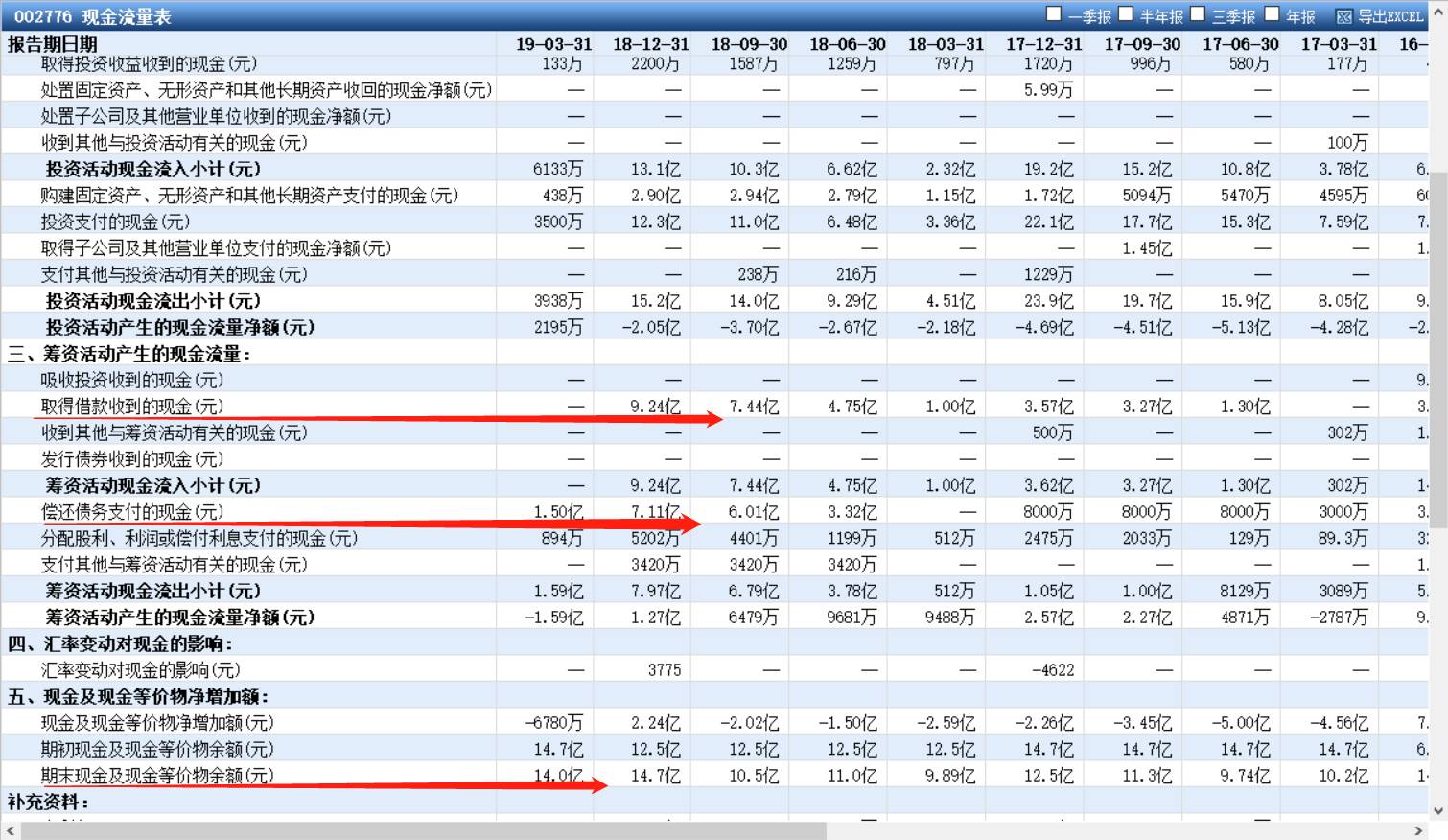Select row 分配股利、利润或偿付利息支付的现金

point(714,538)
